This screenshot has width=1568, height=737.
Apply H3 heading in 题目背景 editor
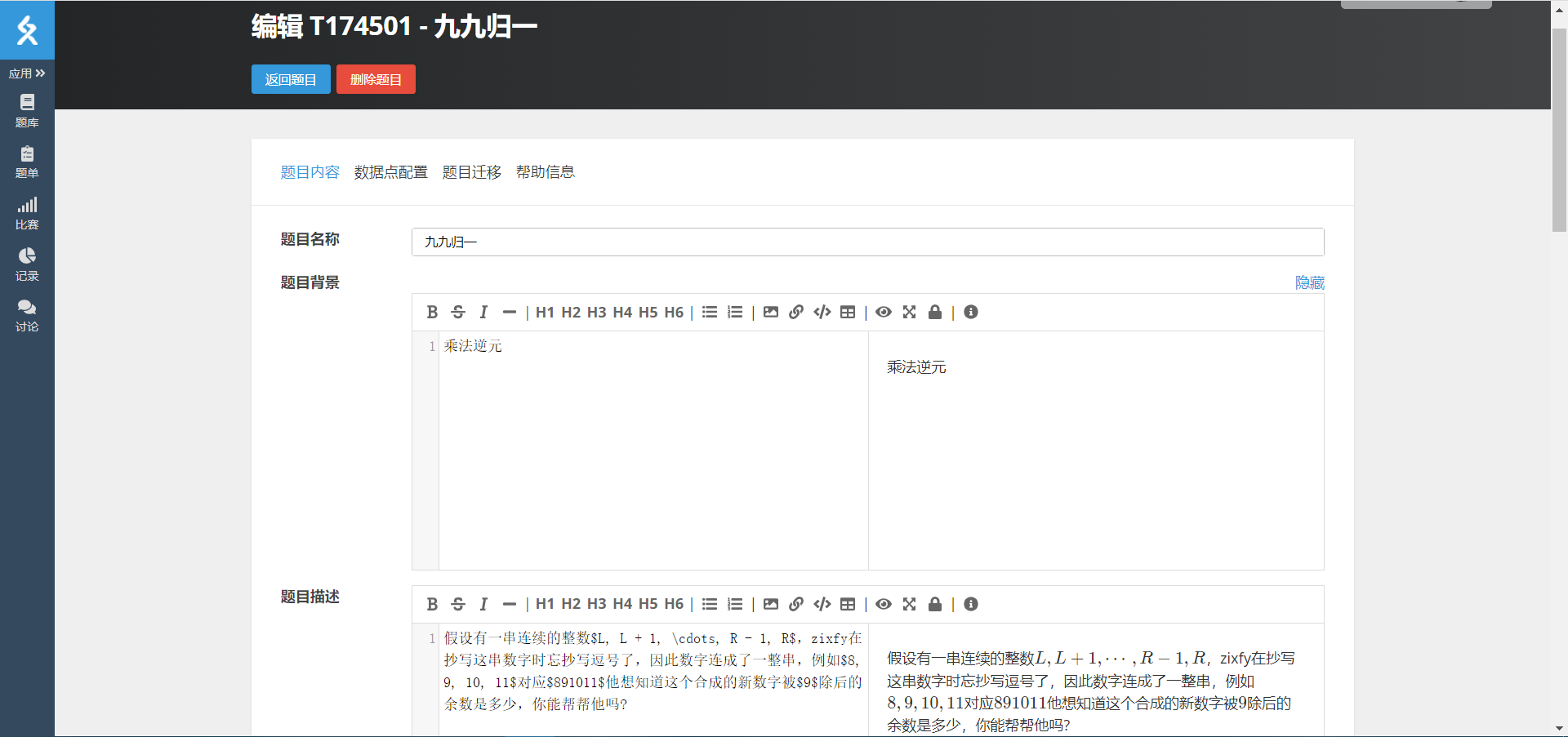[596, 312]
